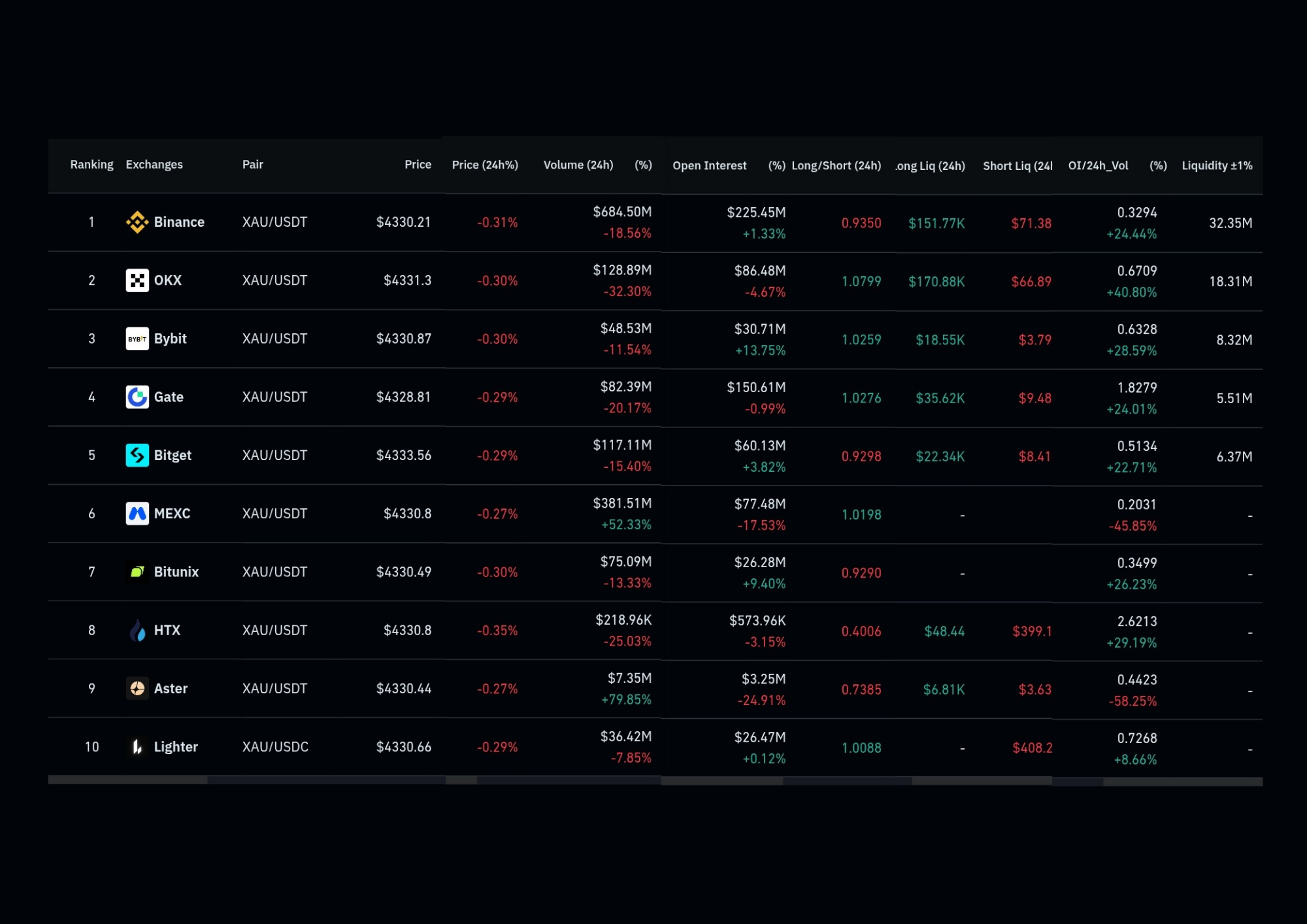The width and height of the screenshot is (1307, 924).
Task: Open the Aster exchange name link
Action: [x=171, y=688]
